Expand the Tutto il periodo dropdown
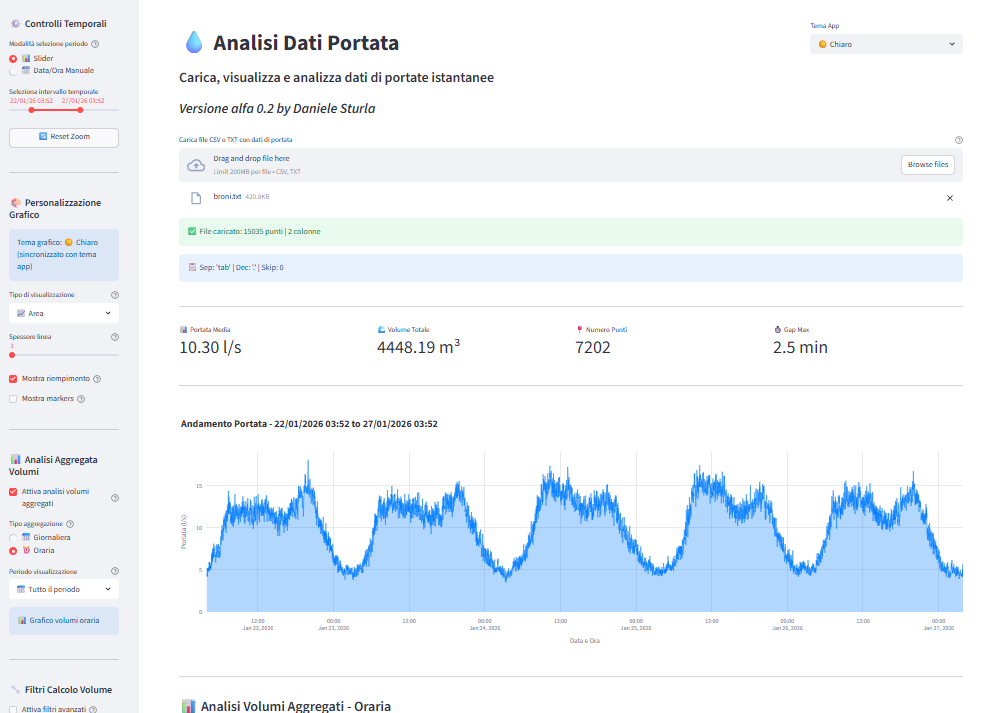The height and width of the screenshot is (713, 984). (63, 590)
